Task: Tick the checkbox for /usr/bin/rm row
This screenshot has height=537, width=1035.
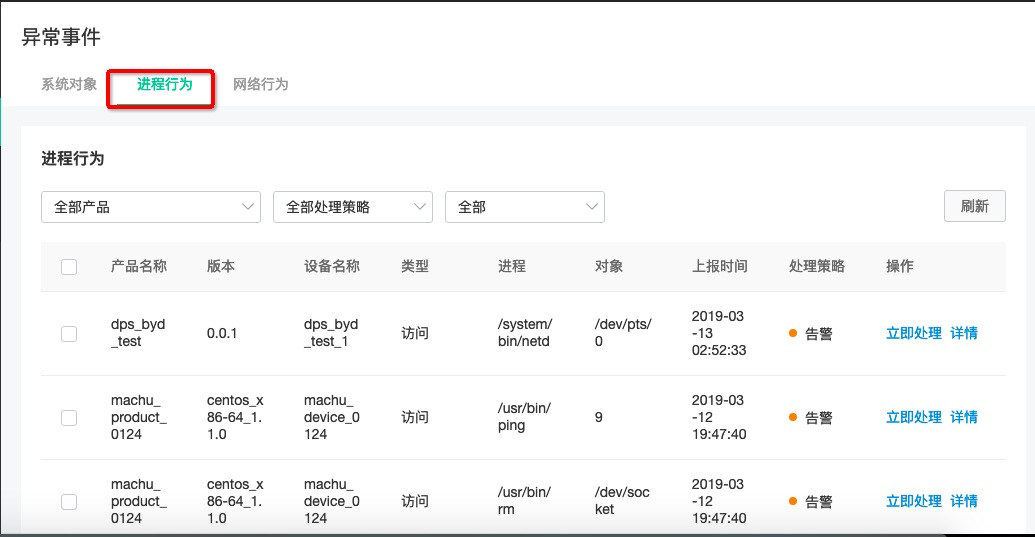Action: 69,501
